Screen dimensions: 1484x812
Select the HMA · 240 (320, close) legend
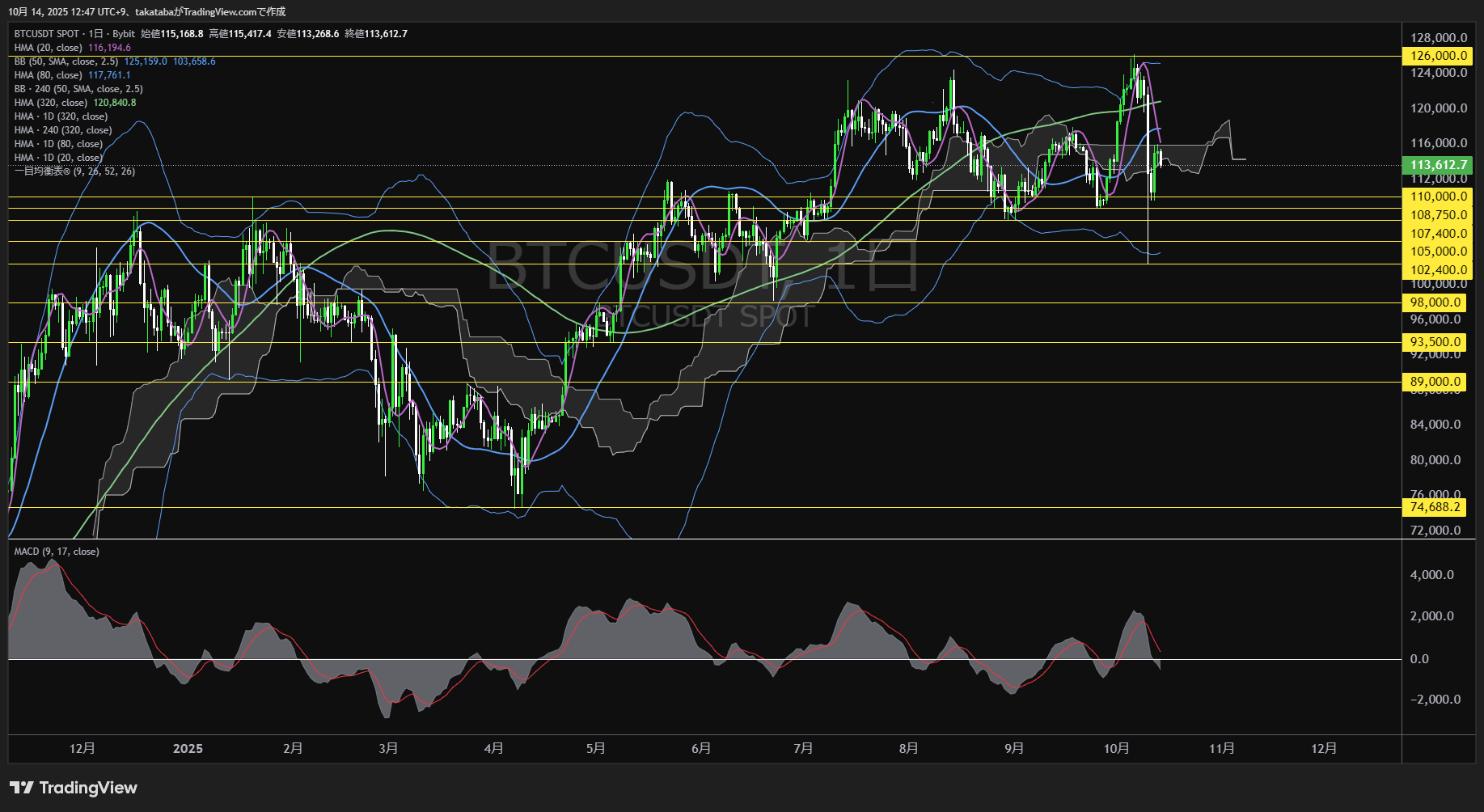[x=63, y=130]
